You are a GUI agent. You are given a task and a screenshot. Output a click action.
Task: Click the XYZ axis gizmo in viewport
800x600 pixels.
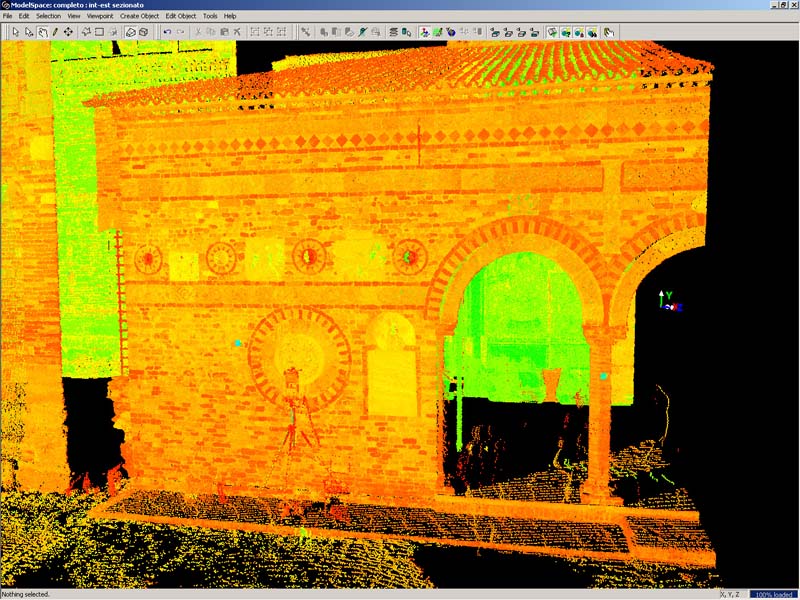pos(667,300)
